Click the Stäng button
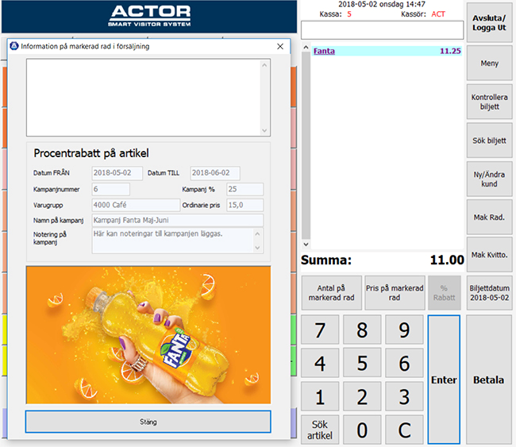 [x=148, y=422]
